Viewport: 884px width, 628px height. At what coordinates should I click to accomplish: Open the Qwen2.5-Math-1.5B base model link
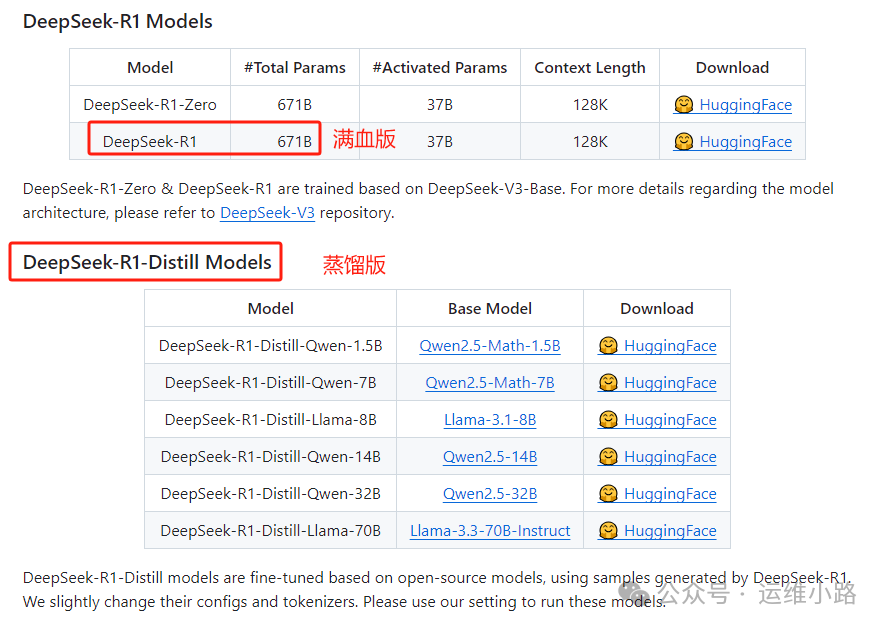(490, 345)
